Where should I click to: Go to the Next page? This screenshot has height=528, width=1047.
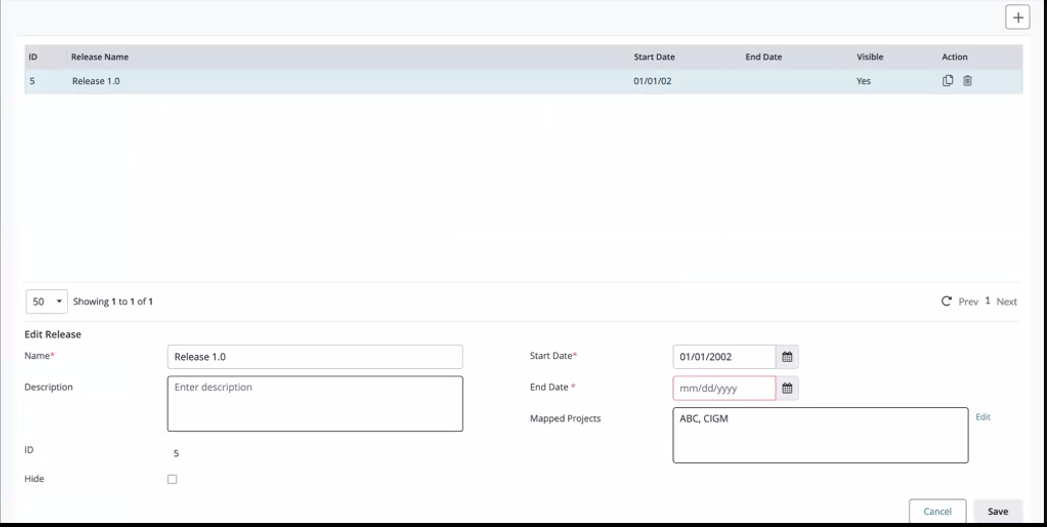click(1006, 301)
